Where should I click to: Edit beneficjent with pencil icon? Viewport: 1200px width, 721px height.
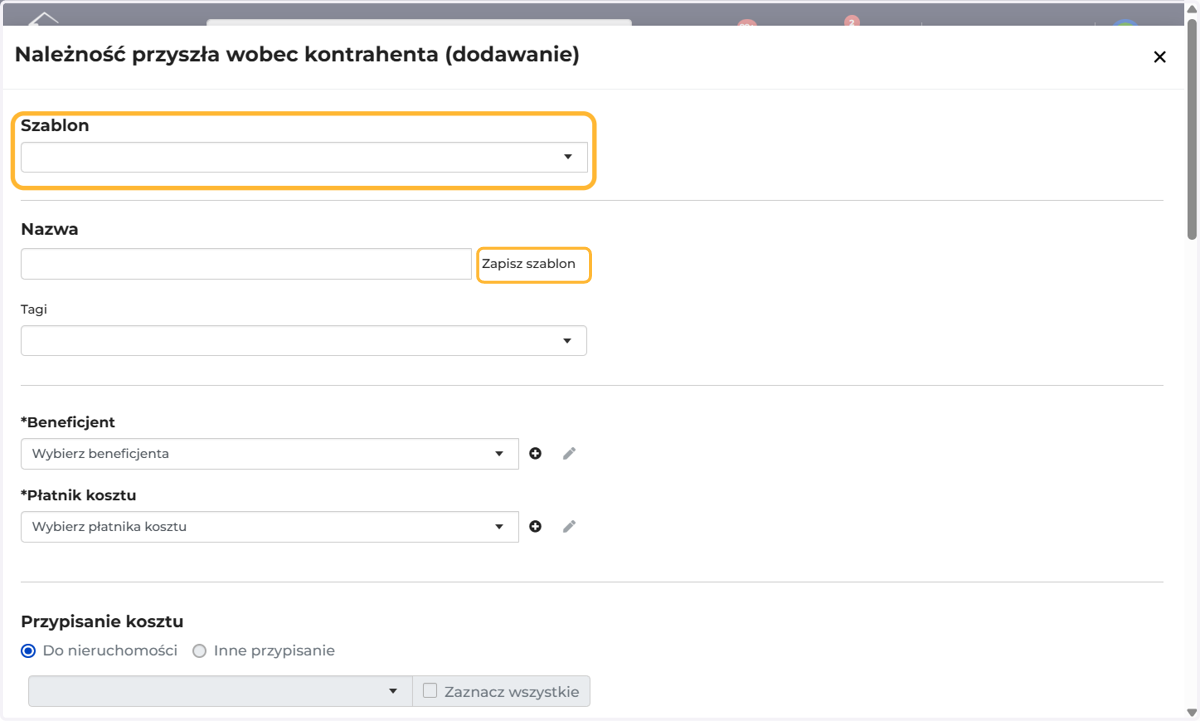[x=569, y=453]
